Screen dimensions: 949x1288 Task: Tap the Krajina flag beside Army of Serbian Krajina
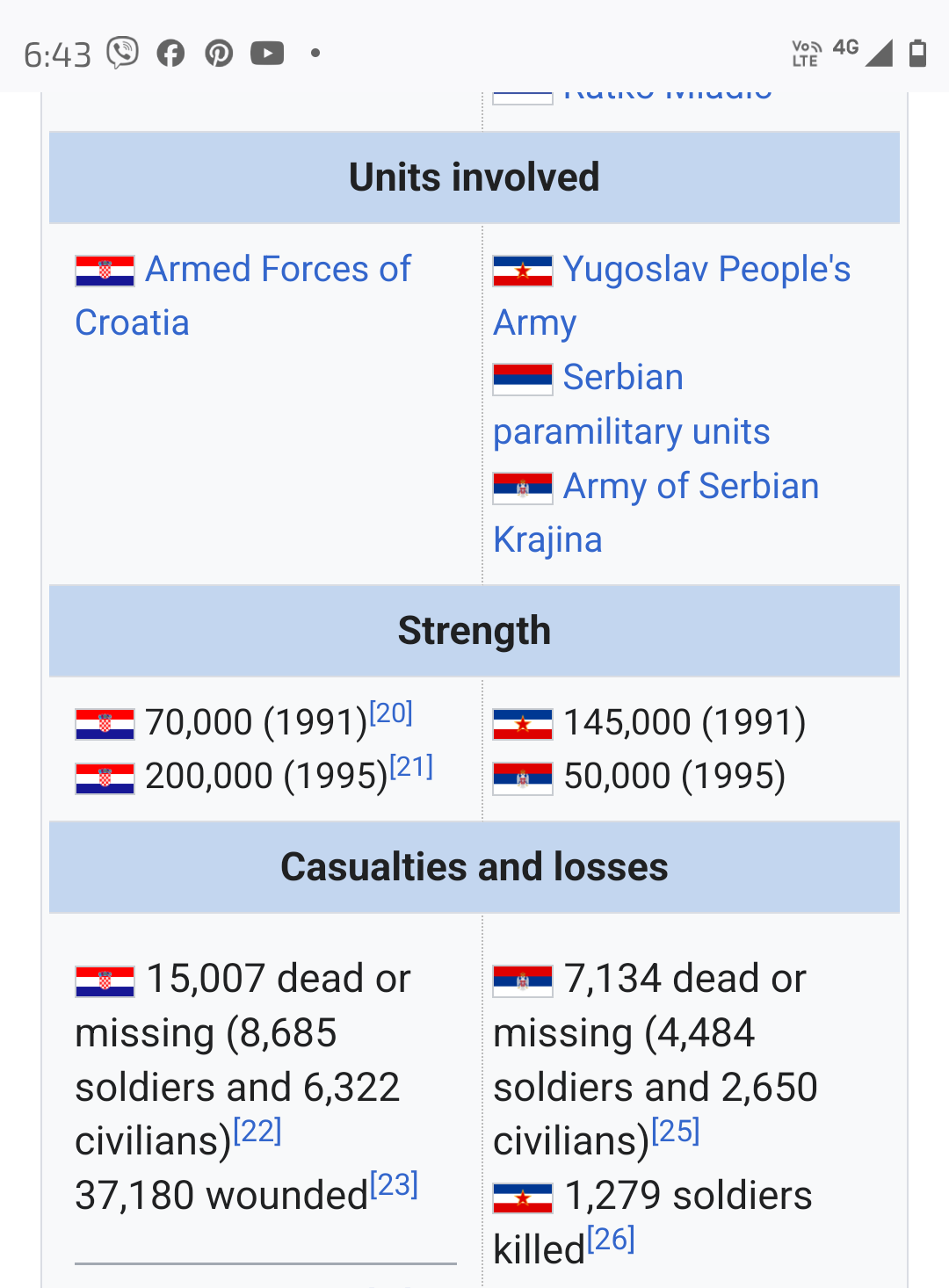pos(523,488)
